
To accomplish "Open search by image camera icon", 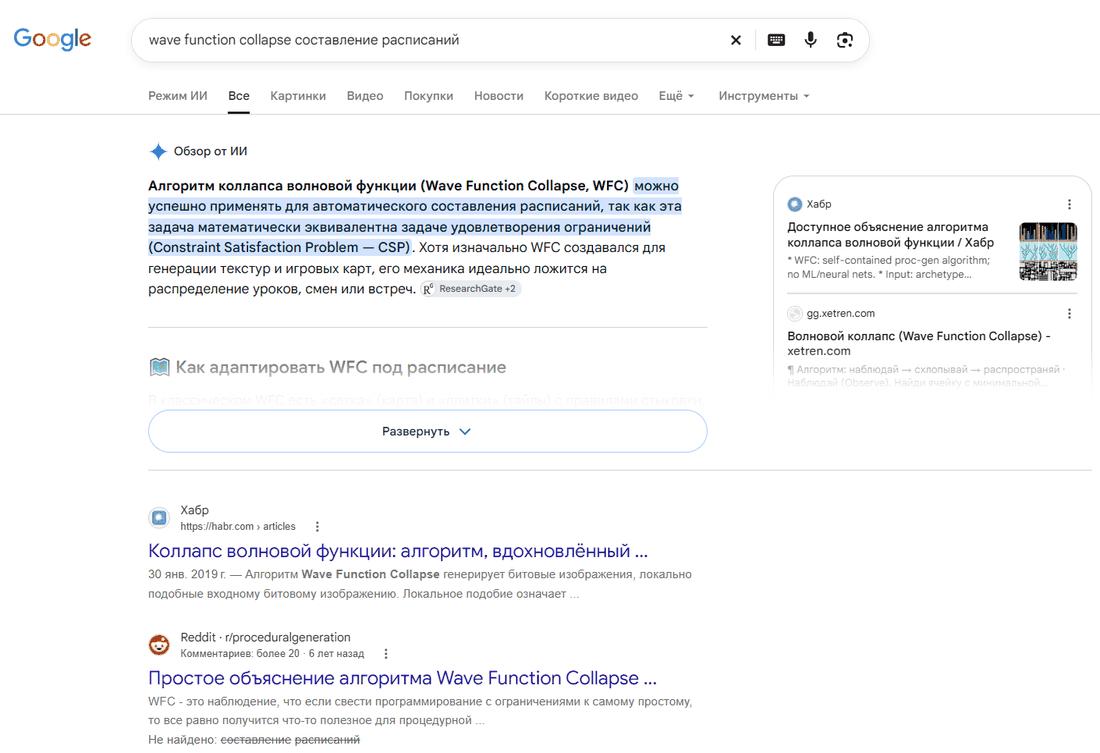I will 845,40.
